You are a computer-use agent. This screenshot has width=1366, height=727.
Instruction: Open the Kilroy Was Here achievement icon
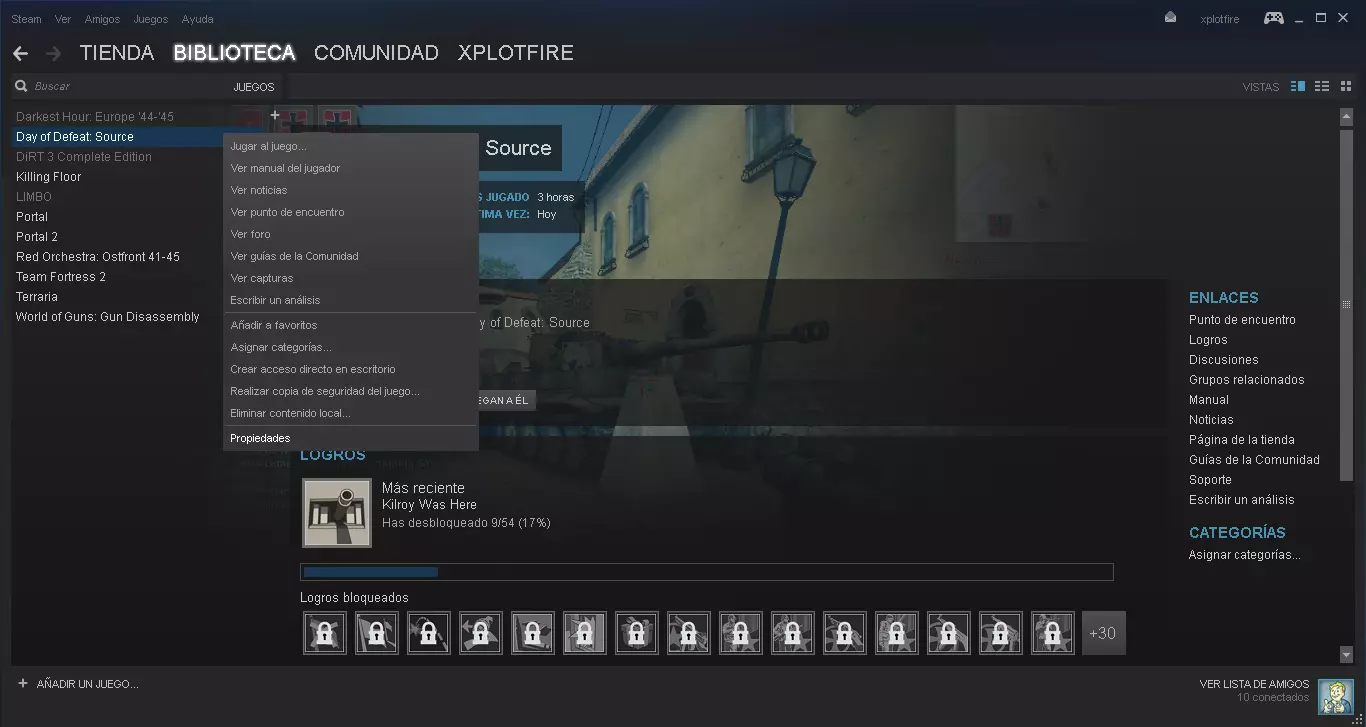337,513
